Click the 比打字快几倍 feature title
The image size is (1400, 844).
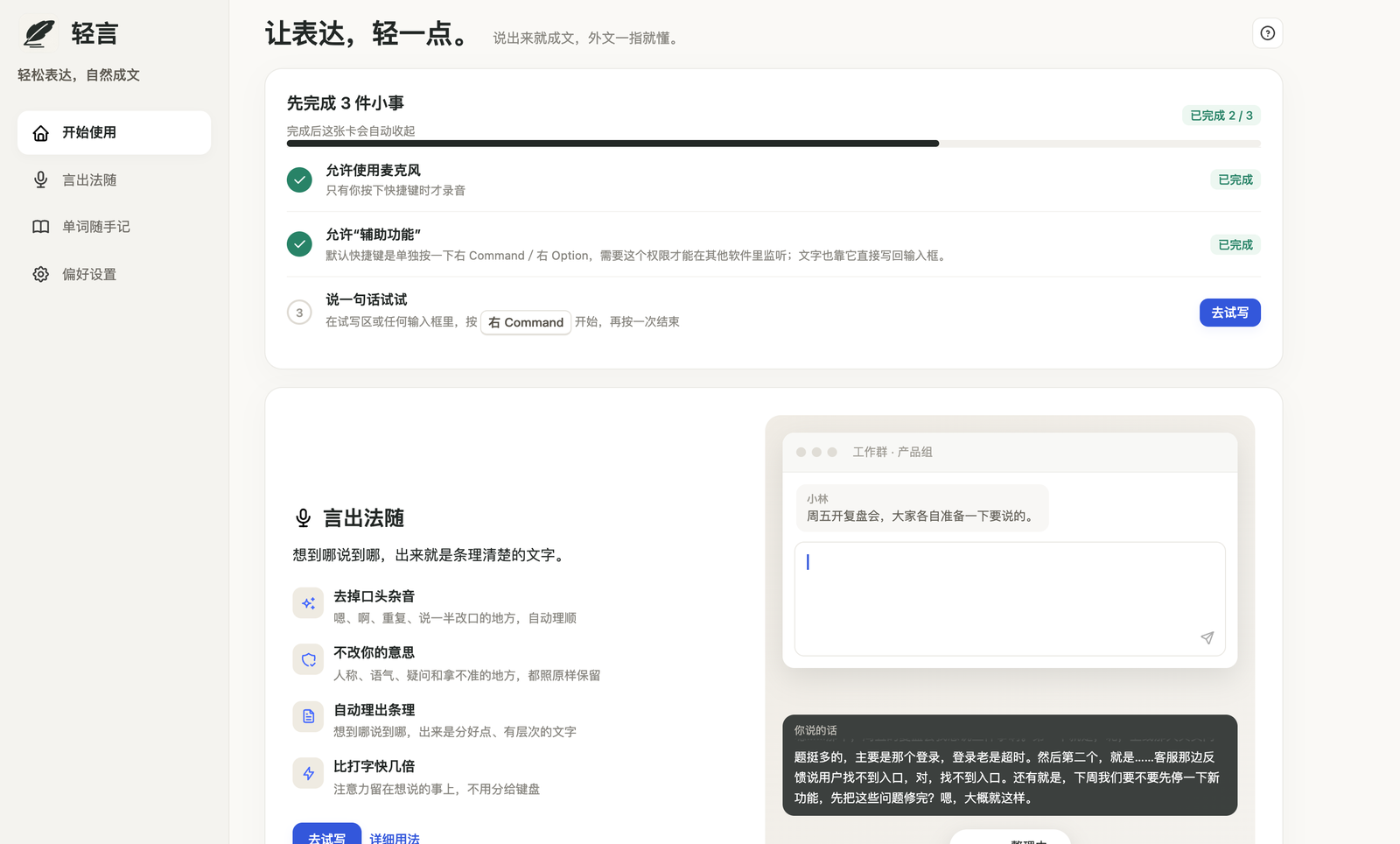374,766
